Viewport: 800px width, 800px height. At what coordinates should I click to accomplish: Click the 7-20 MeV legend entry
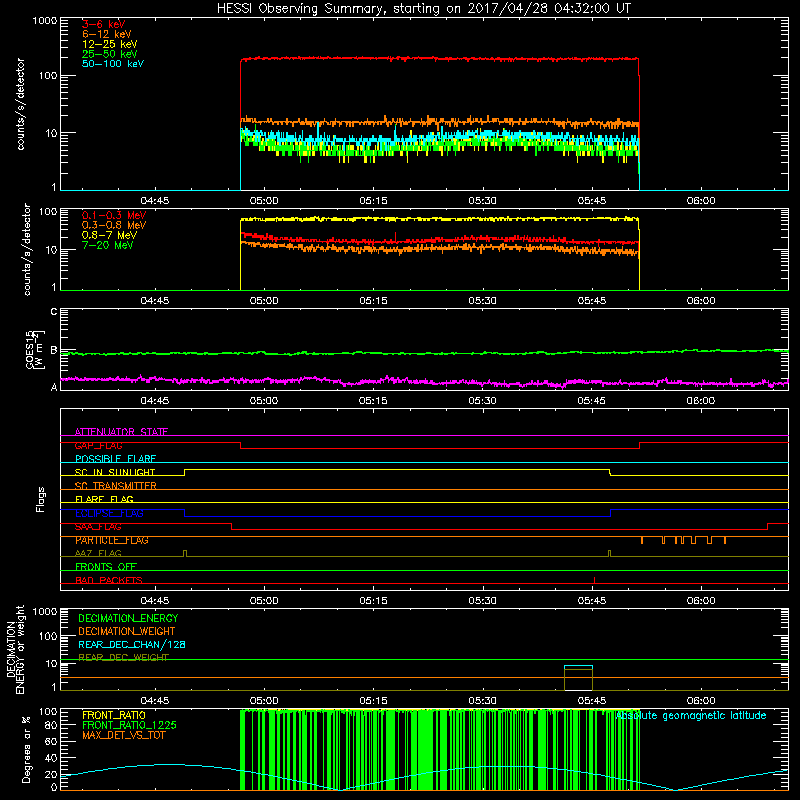(x=107, y=245)
